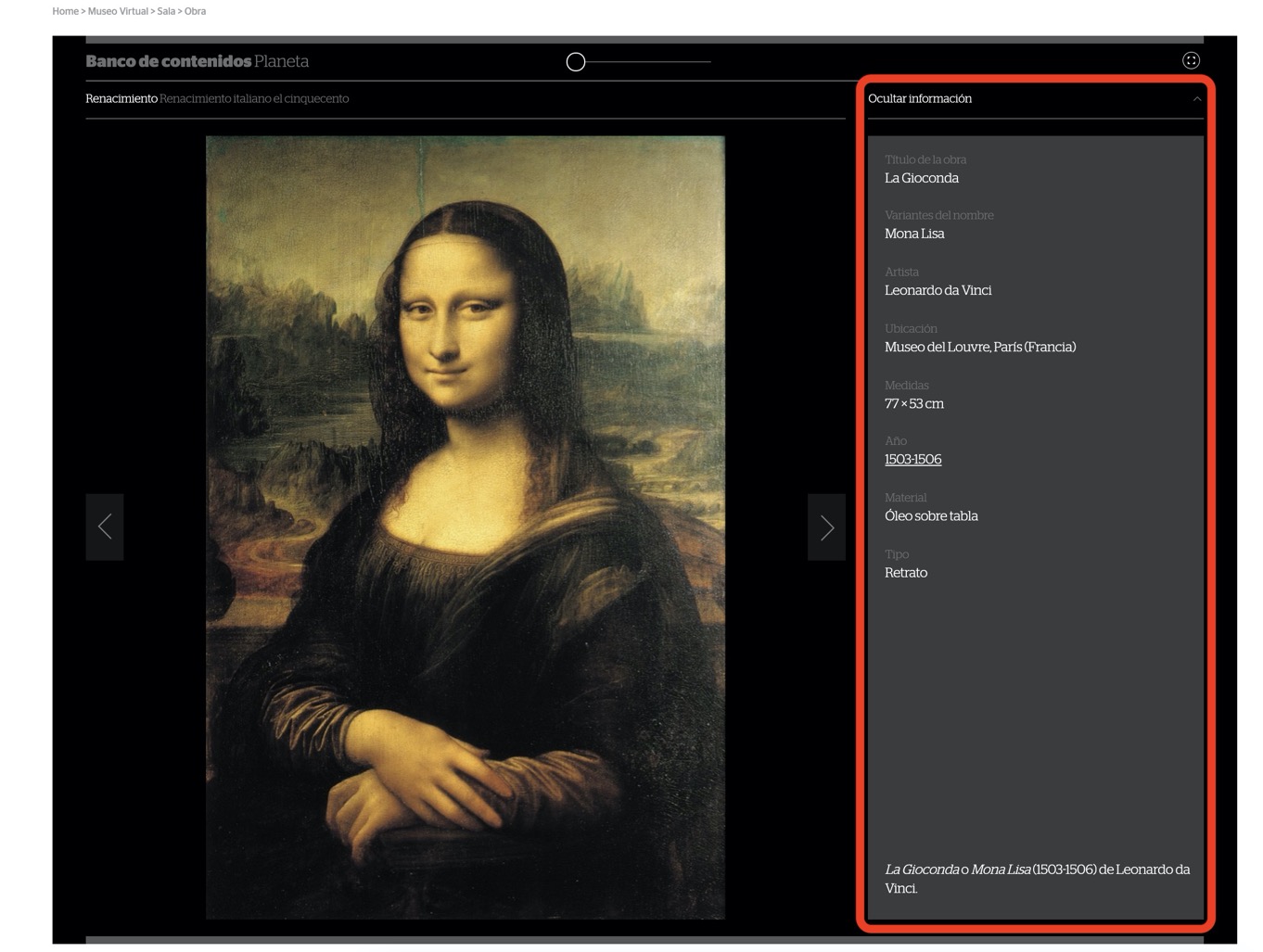Open the 'Home' breadcrumb link

tap(65, 11)
